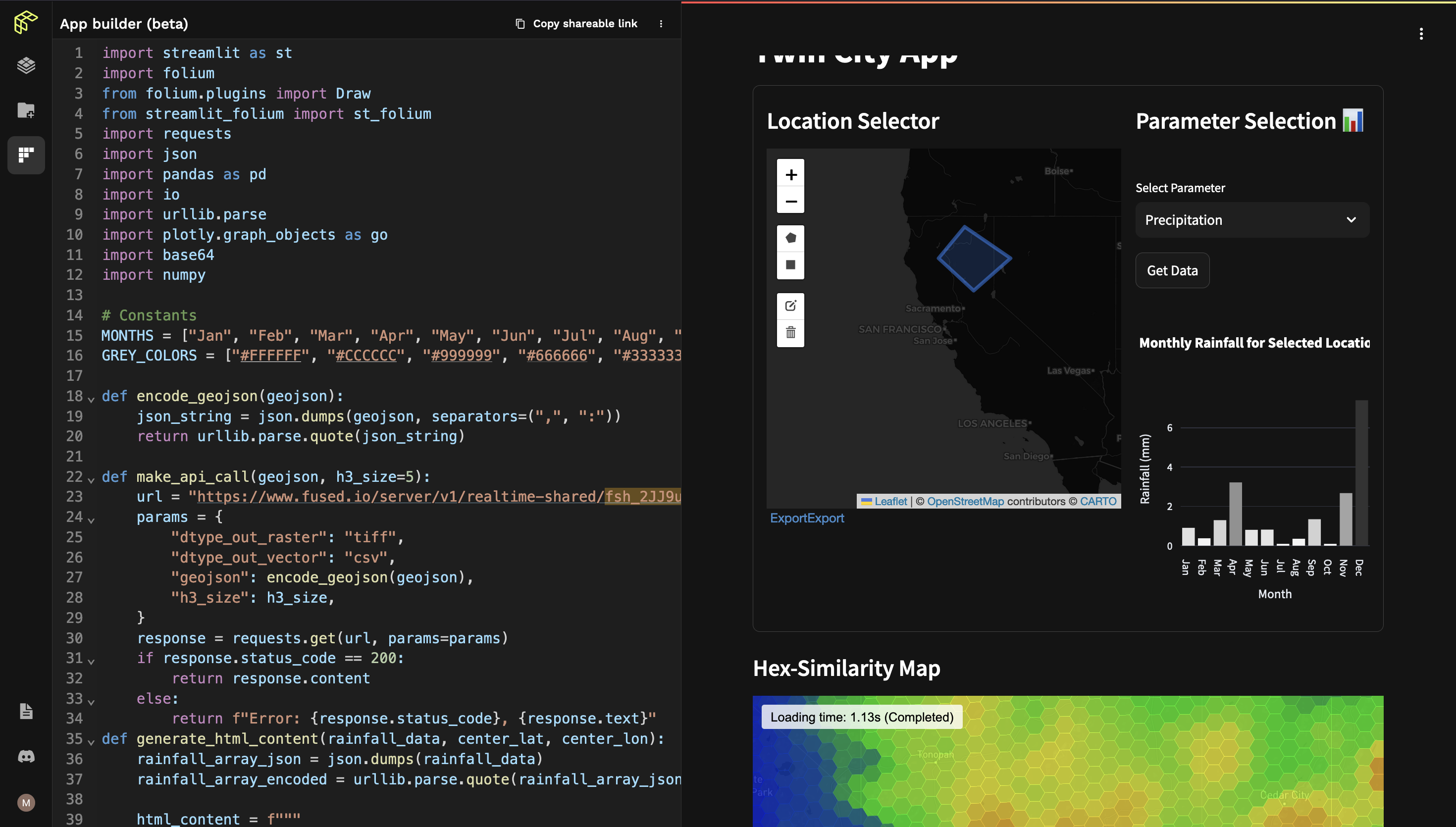
Task: Open the folder-plus sidebar icon
Action: click(26, 110)
